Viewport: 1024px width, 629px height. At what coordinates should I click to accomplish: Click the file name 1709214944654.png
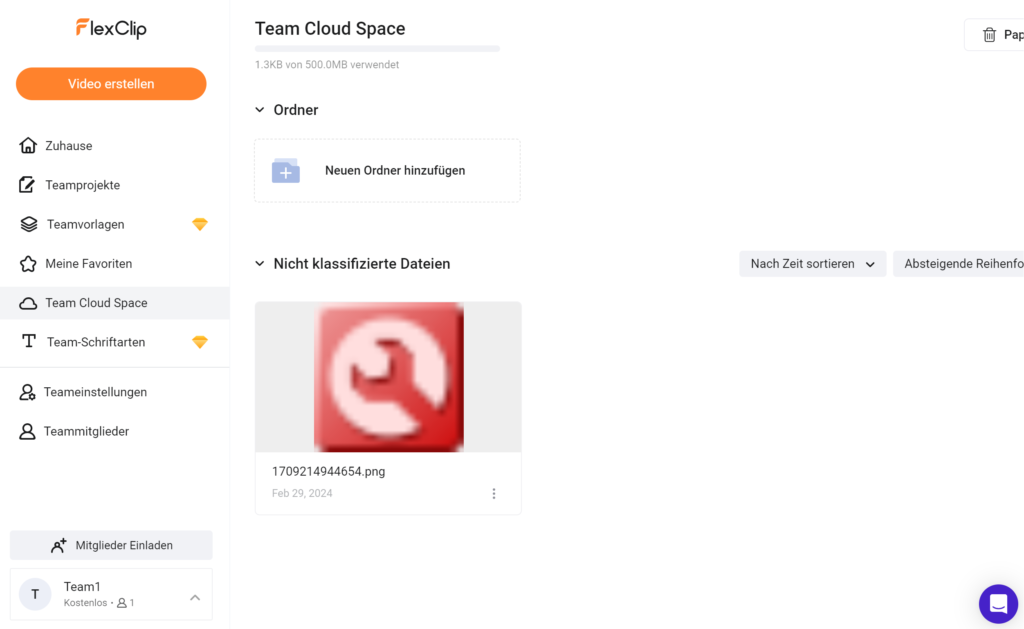(328, 472)
